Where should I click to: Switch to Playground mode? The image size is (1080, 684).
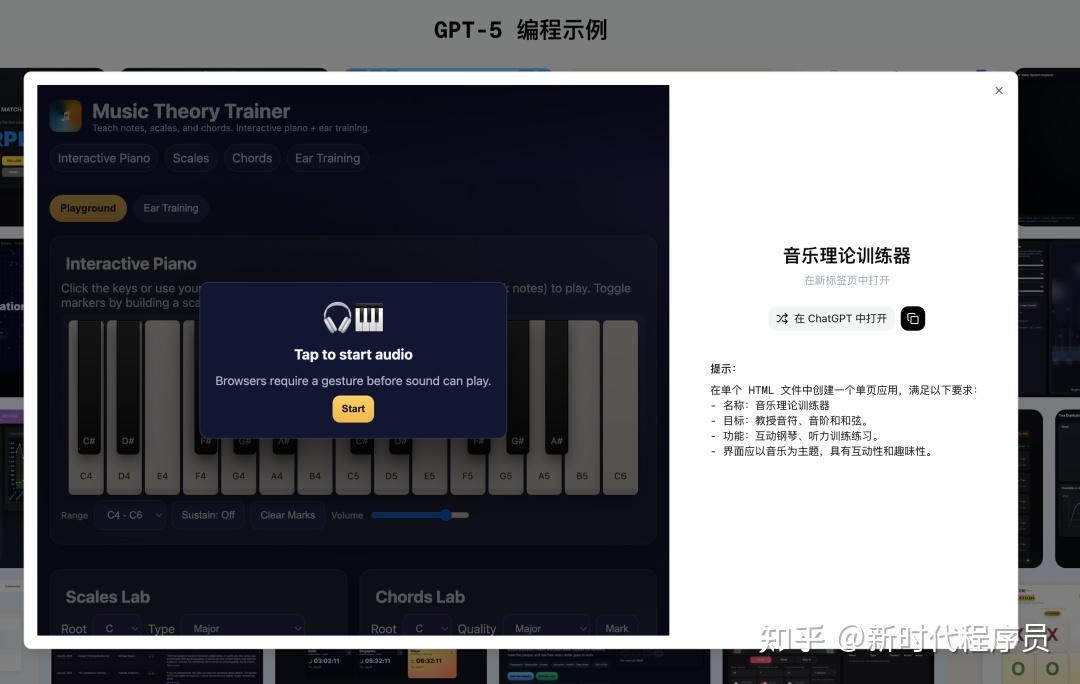tap(88, 208)
